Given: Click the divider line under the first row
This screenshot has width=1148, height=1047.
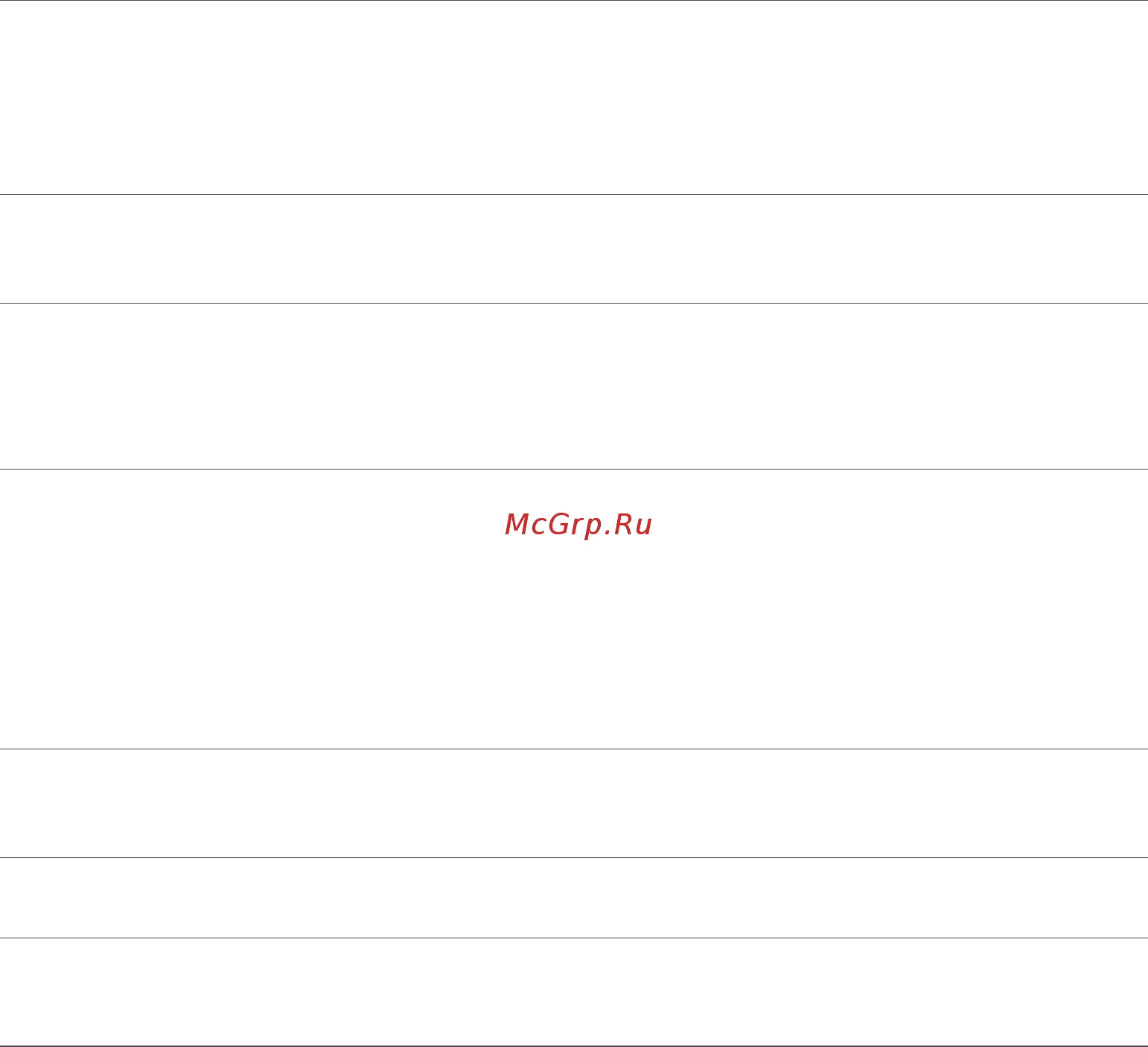Looking at the screenshot, I should (574, 195).
